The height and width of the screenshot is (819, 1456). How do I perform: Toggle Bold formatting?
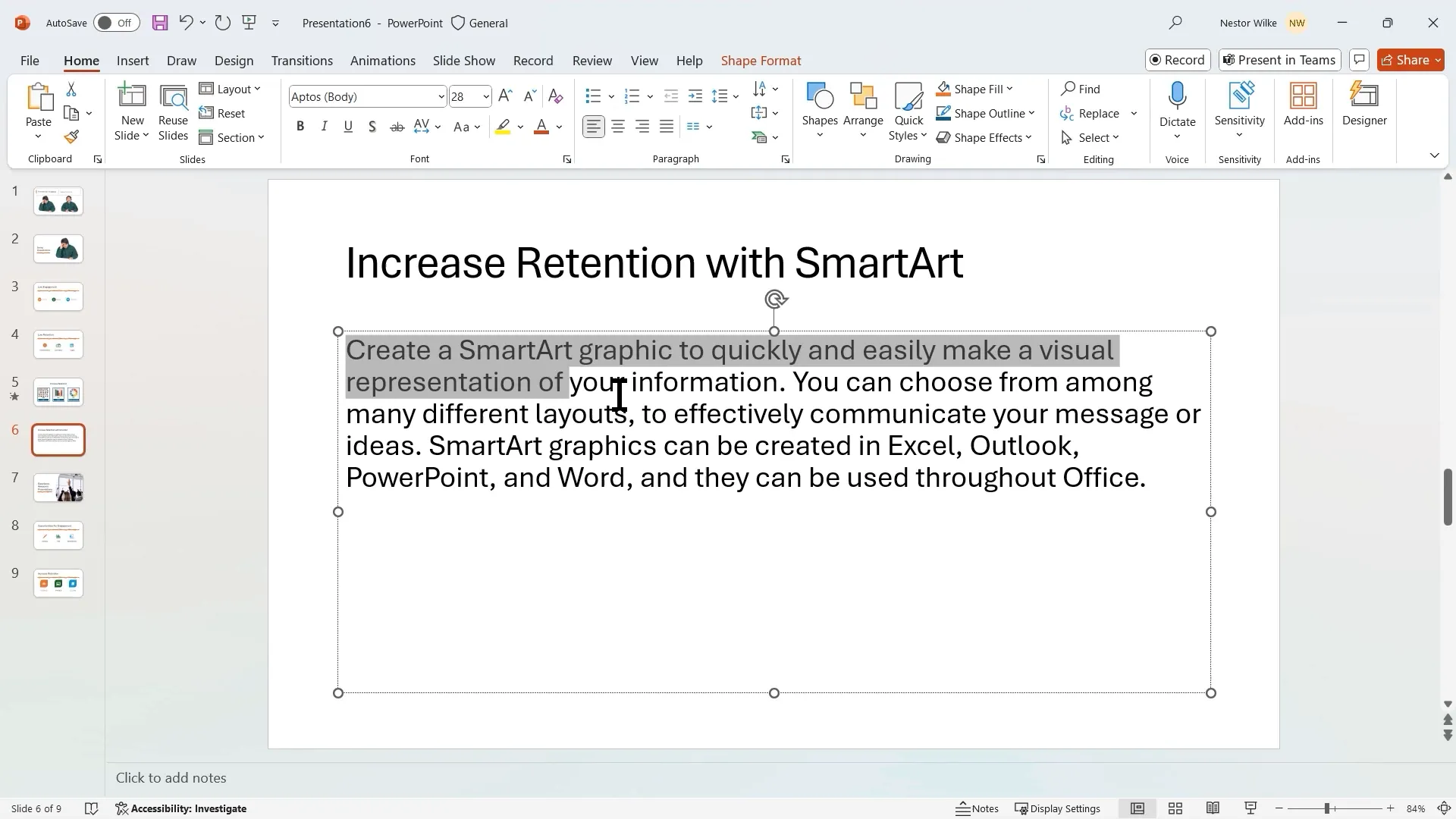300,127
